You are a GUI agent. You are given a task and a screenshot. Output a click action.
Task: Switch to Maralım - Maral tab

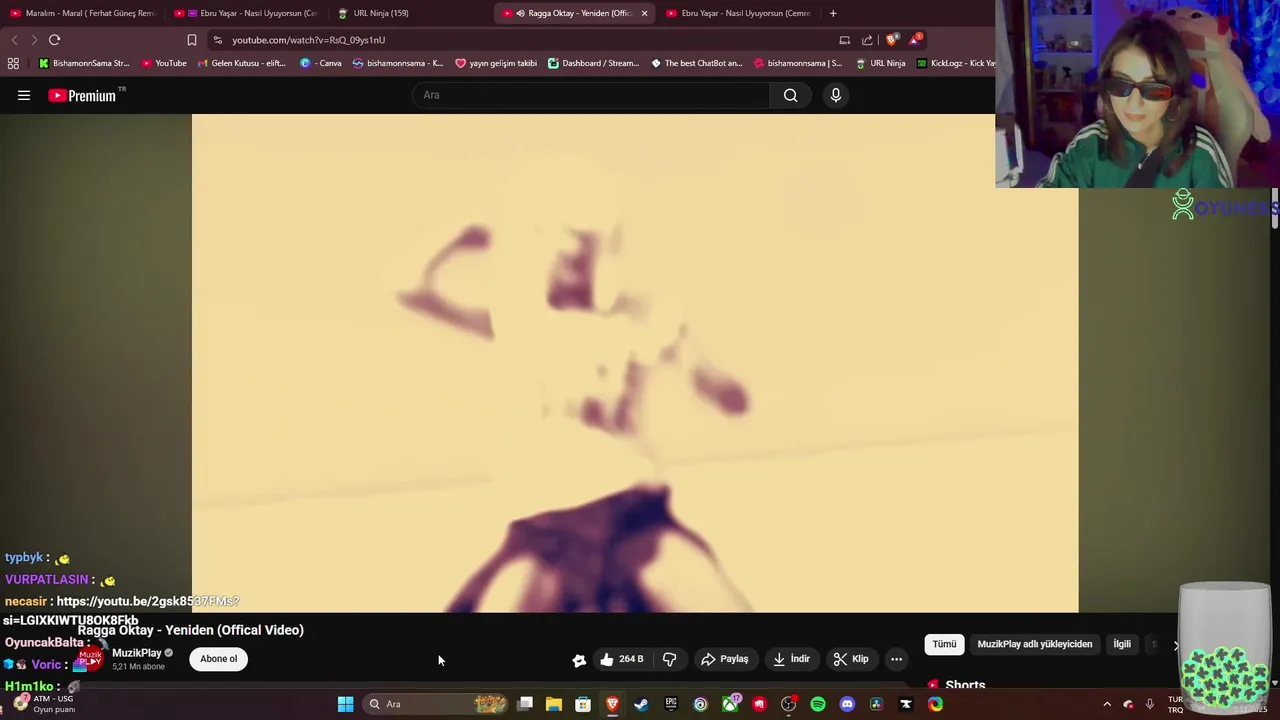[82, 13]
